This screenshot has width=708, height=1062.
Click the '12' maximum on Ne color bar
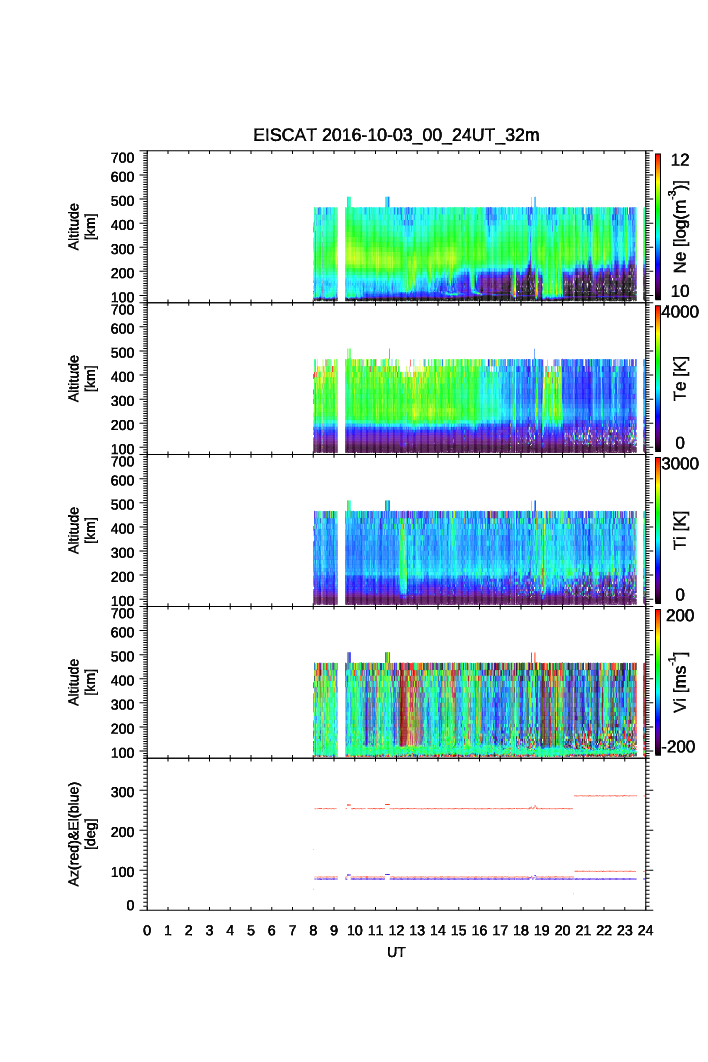coord(680,160)
